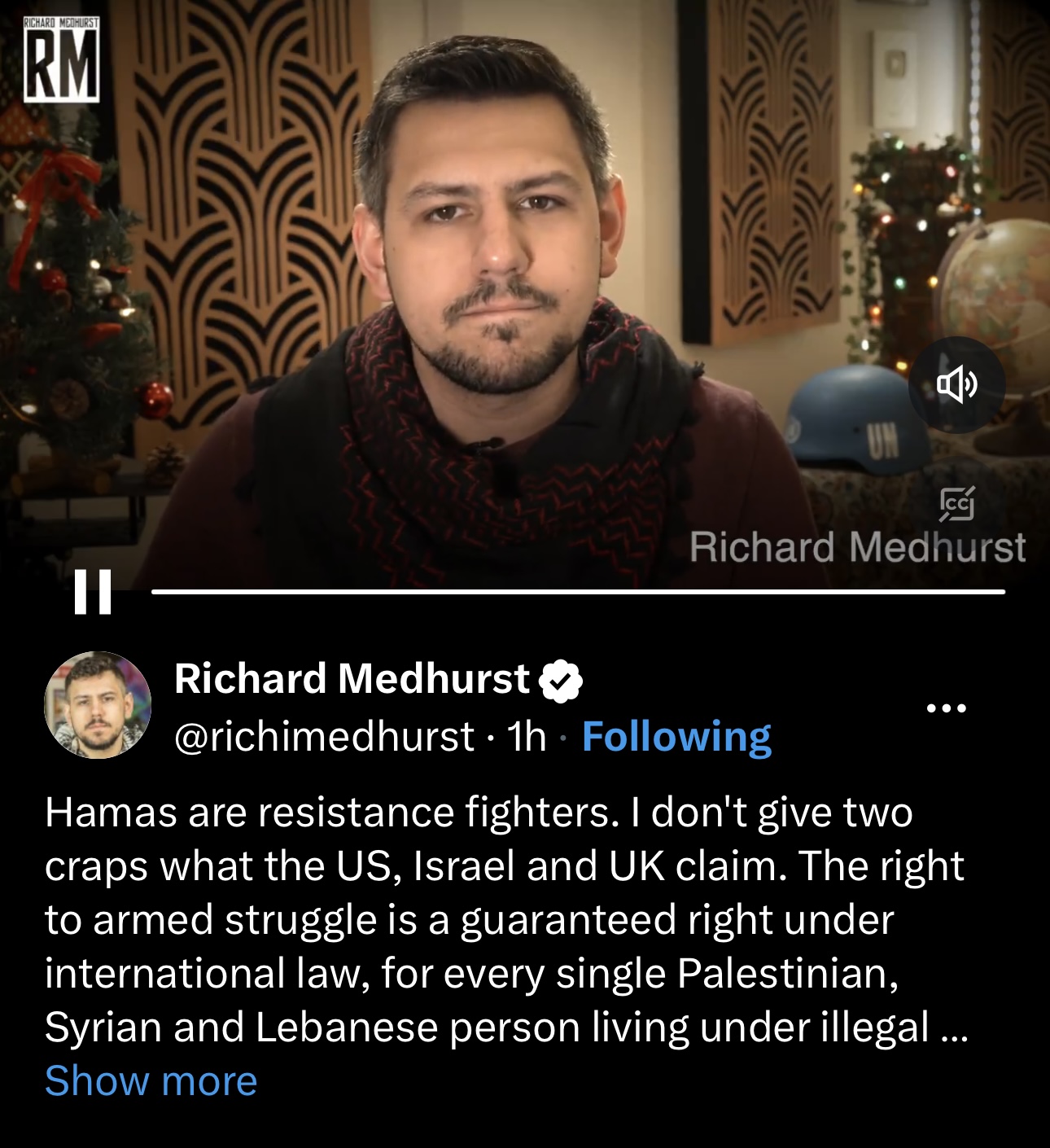The width and height of the screenshot is (1050, 1148).
Task: Click the RM logo watermark
Action: 61,60
